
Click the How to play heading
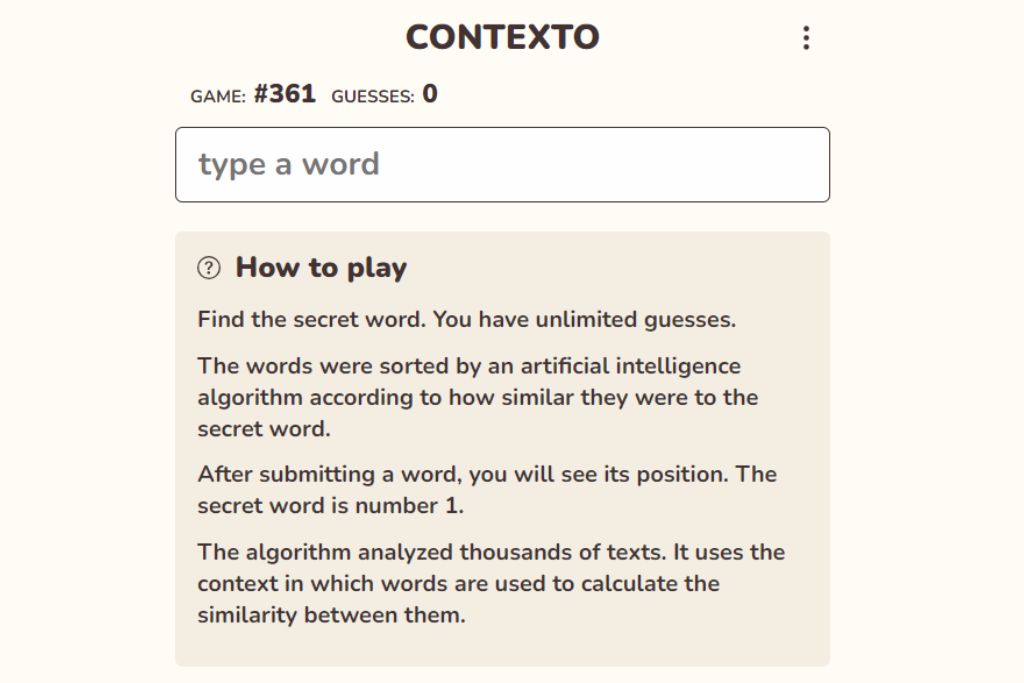click(x=322, y=267)
